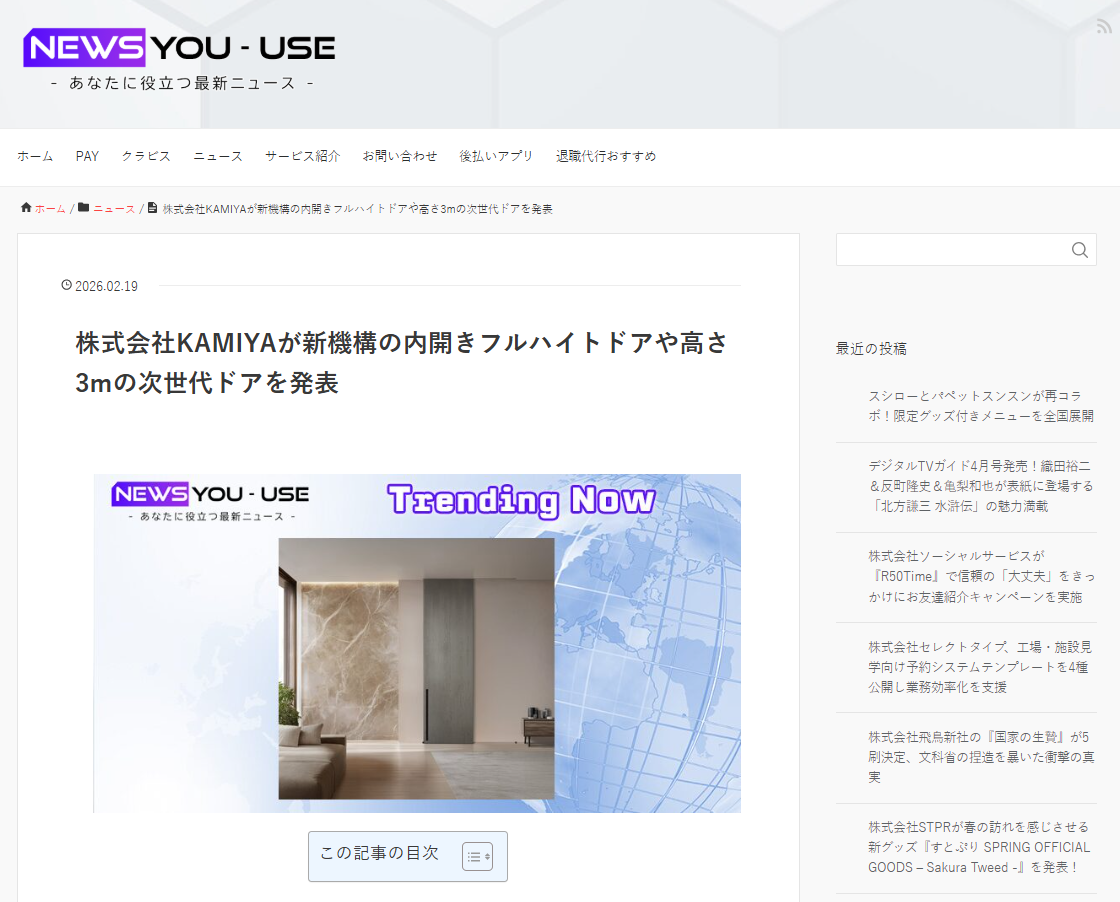This screenshot has width=1120, height=902.
Task: Open the ホーム menu item
Action: 35,156
